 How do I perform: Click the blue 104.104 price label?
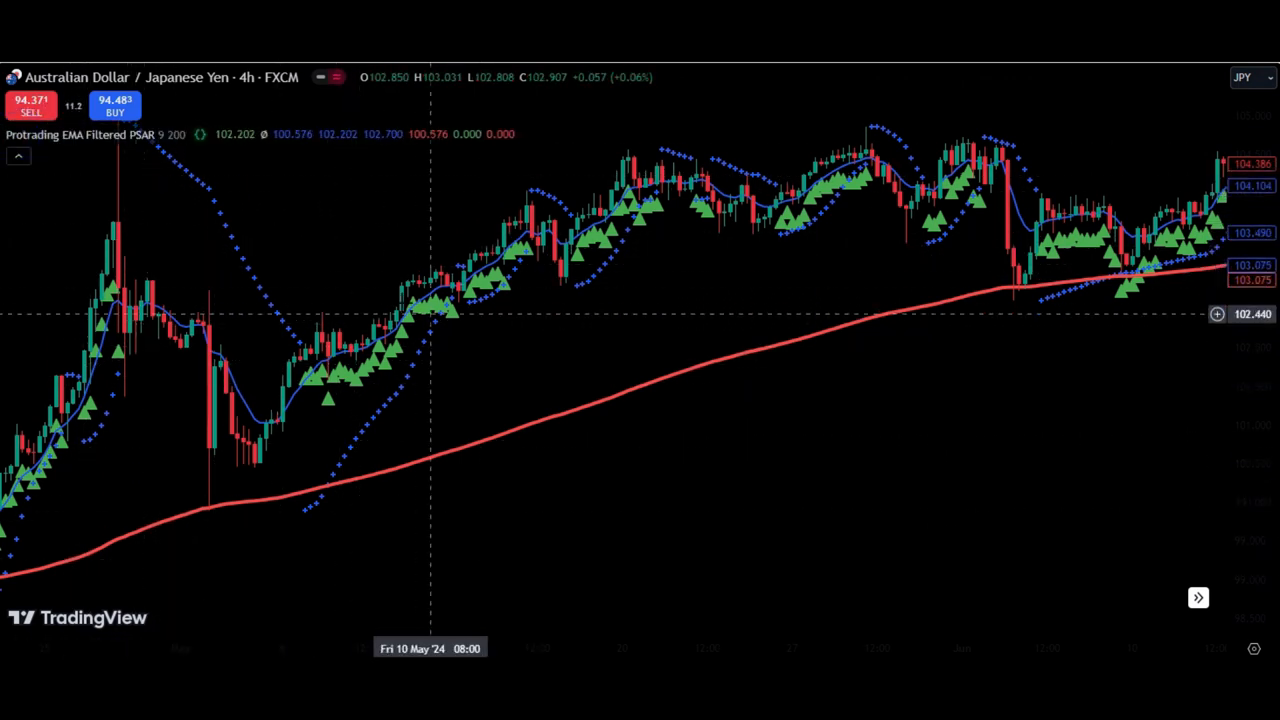1252,186
